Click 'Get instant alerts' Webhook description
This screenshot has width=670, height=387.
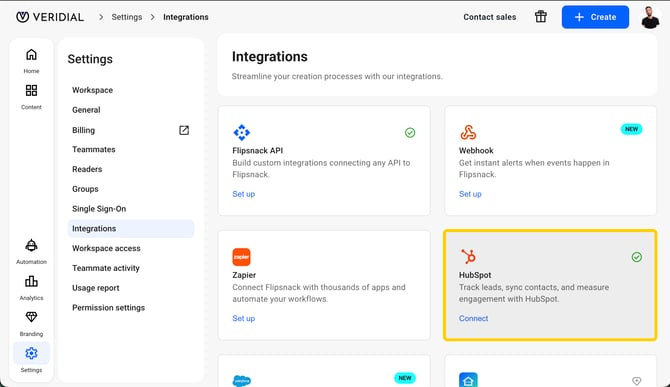[534, 169]
